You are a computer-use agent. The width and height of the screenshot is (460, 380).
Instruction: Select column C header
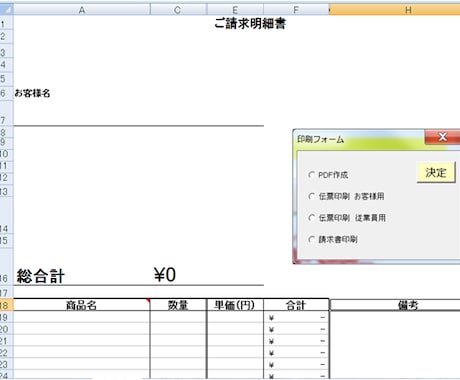[178, 10]
